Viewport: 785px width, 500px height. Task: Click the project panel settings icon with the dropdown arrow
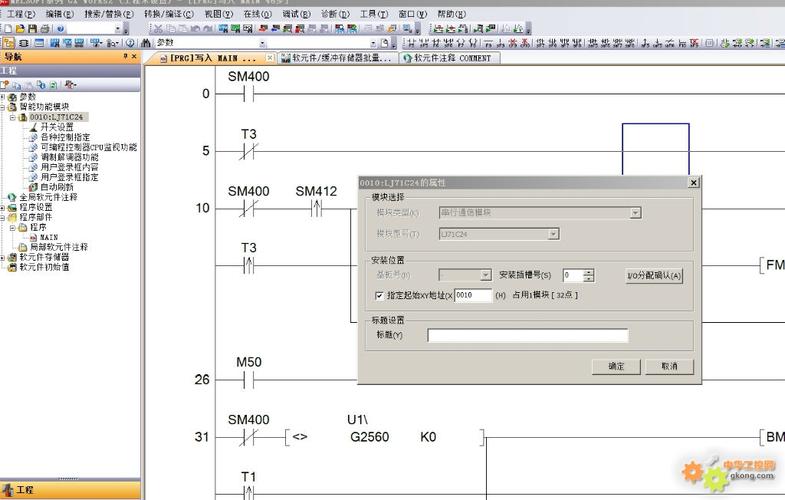[70, 85]
